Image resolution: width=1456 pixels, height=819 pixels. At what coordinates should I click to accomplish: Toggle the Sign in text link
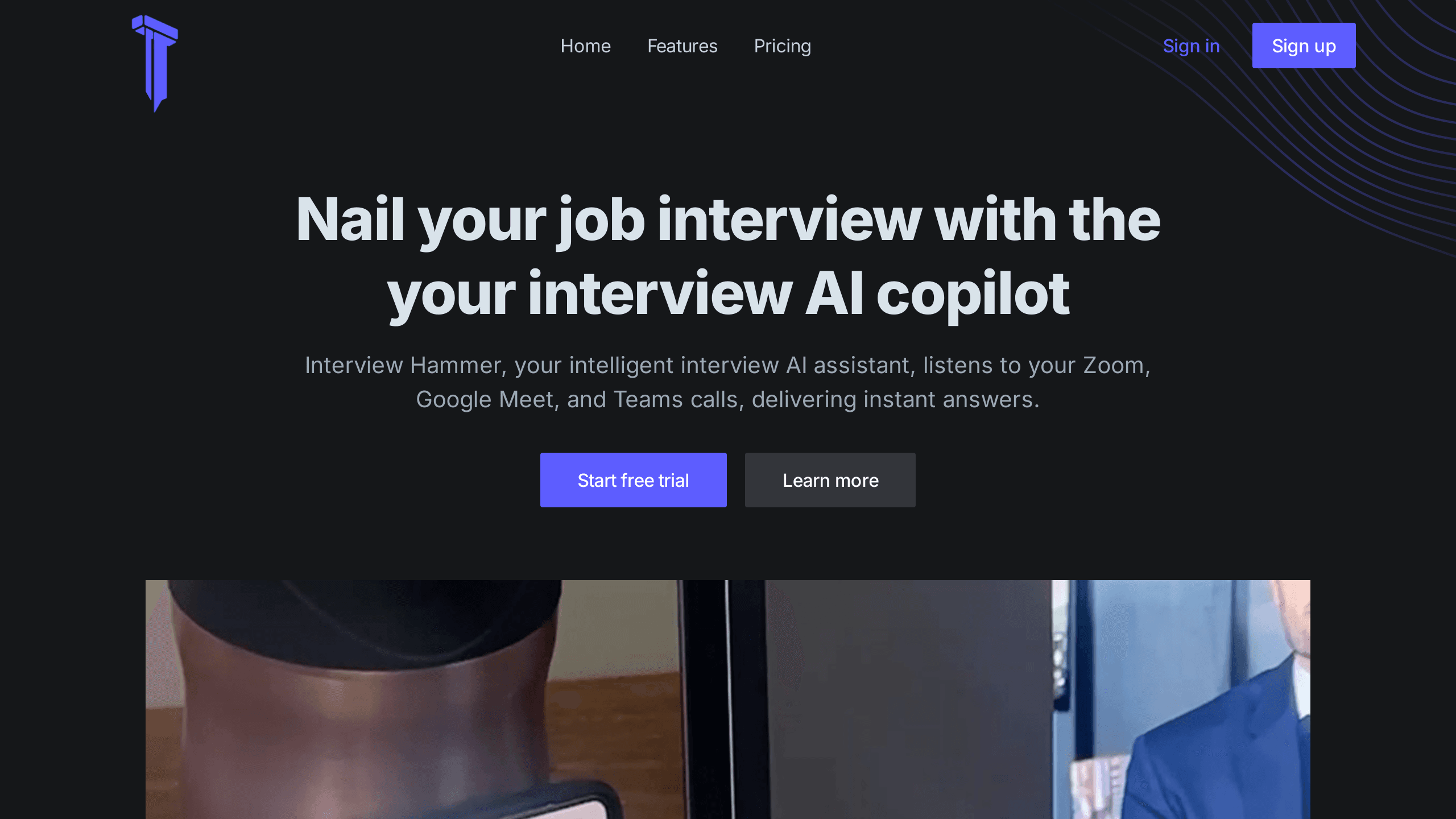1191,45
